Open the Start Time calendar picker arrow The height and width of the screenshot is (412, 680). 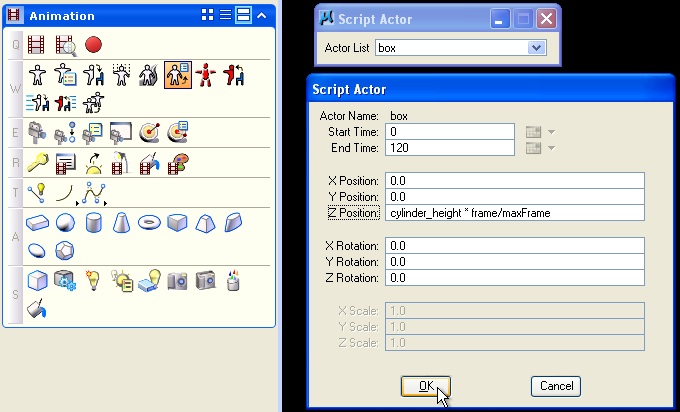click(551, 132)
